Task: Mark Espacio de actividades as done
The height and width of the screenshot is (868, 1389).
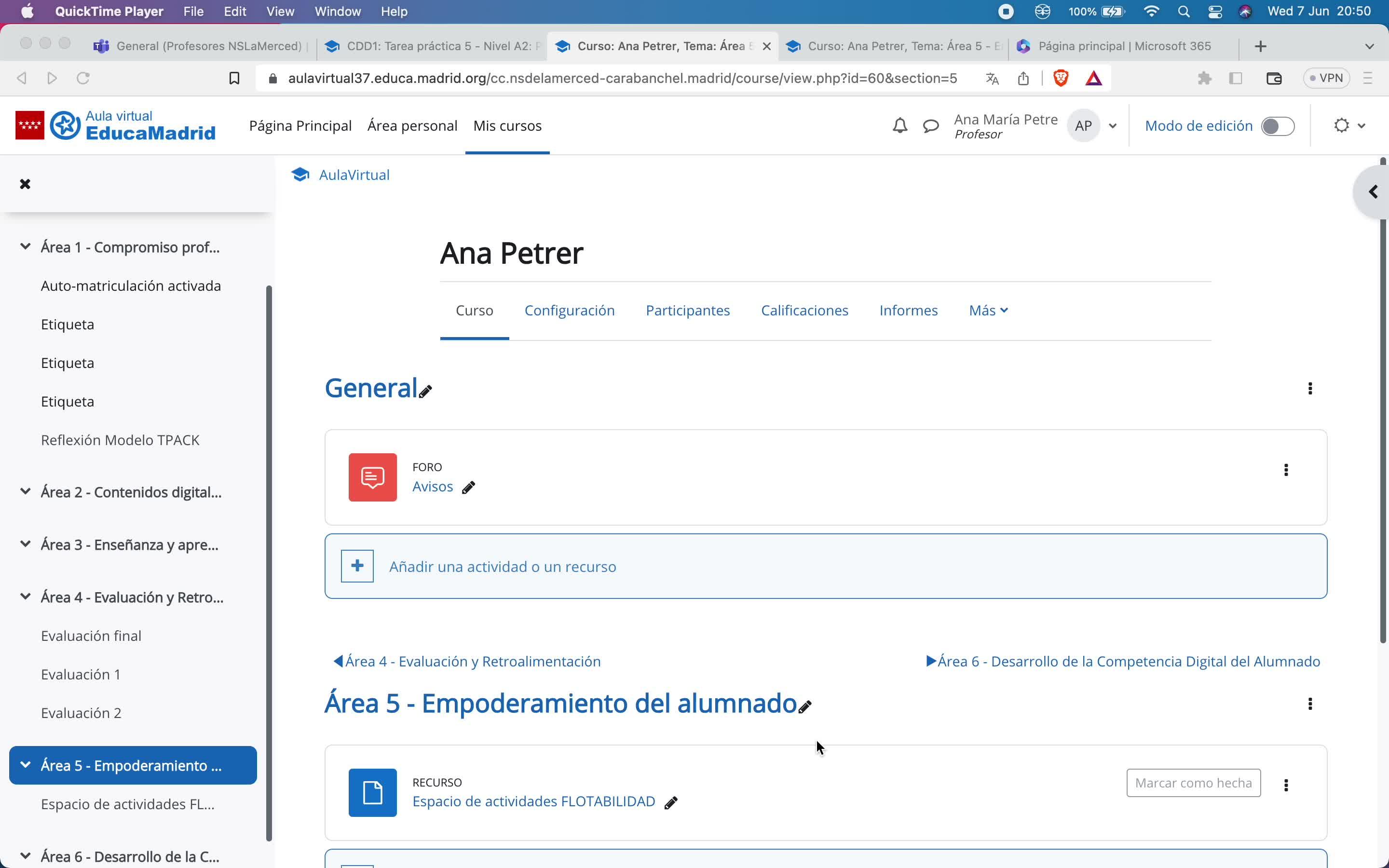Action: (1193, 783)
